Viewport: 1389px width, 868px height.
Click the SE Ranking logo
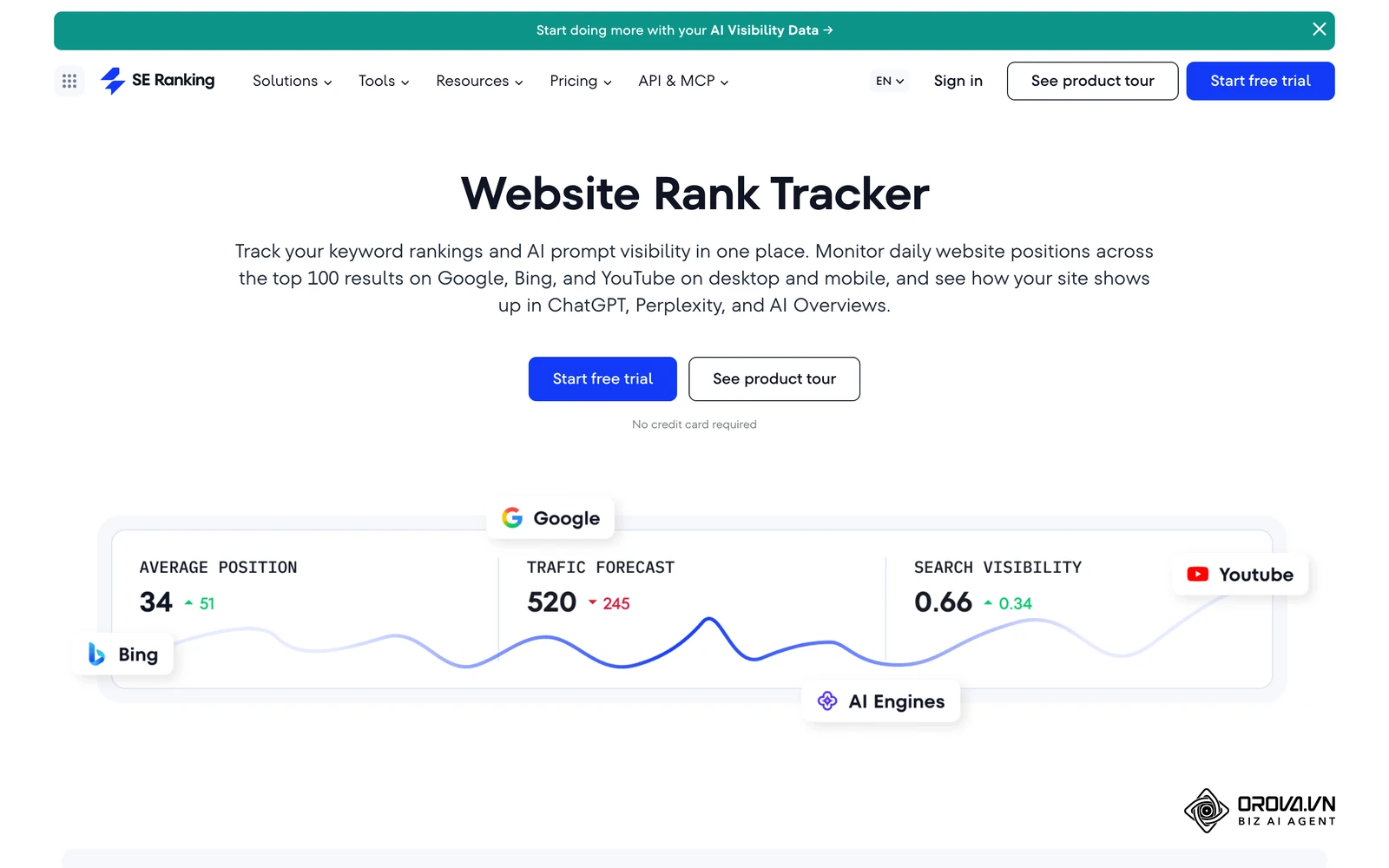(x=158, y=81)
